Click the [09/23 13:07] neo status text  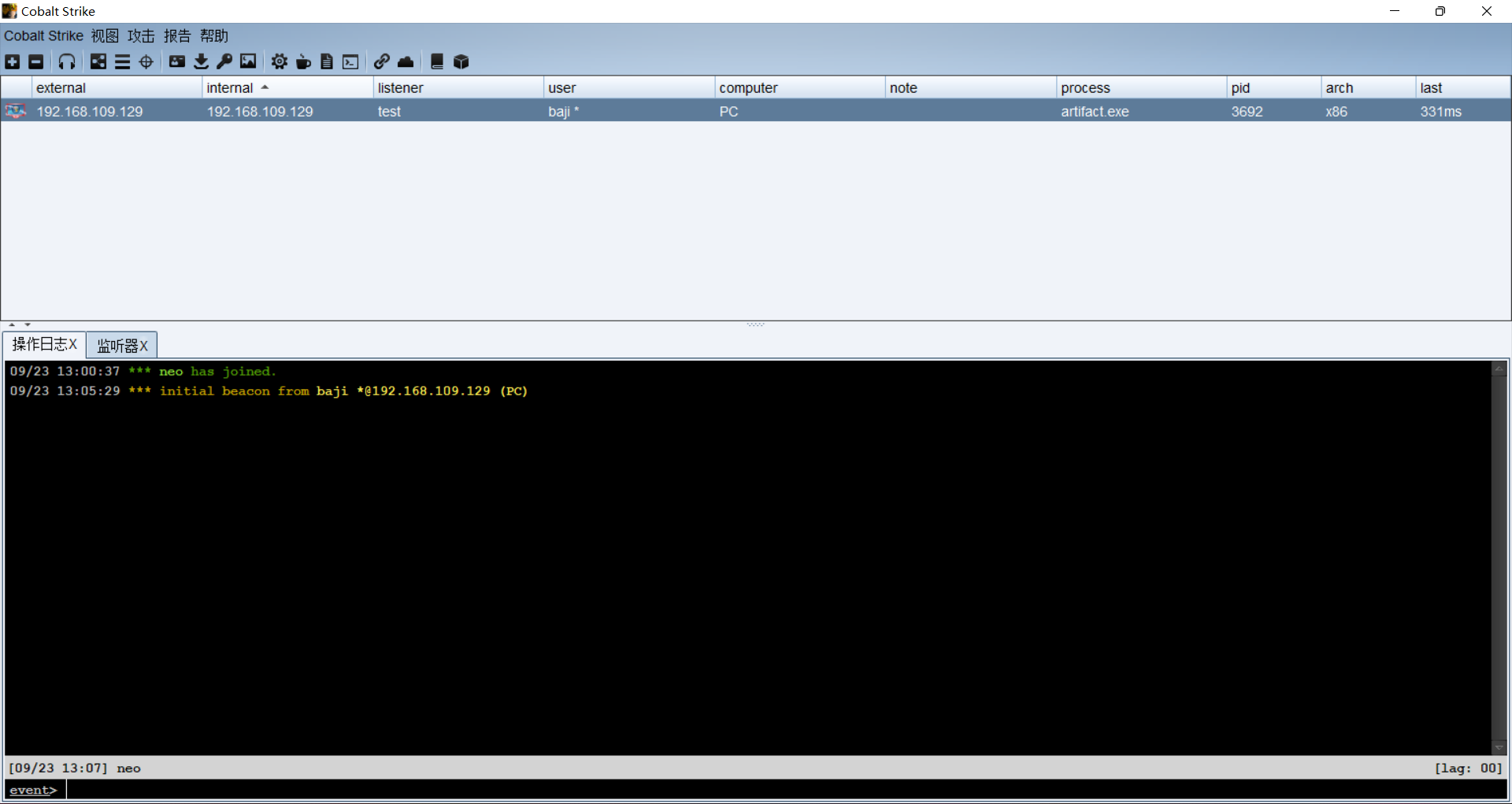tap(75, 768)
